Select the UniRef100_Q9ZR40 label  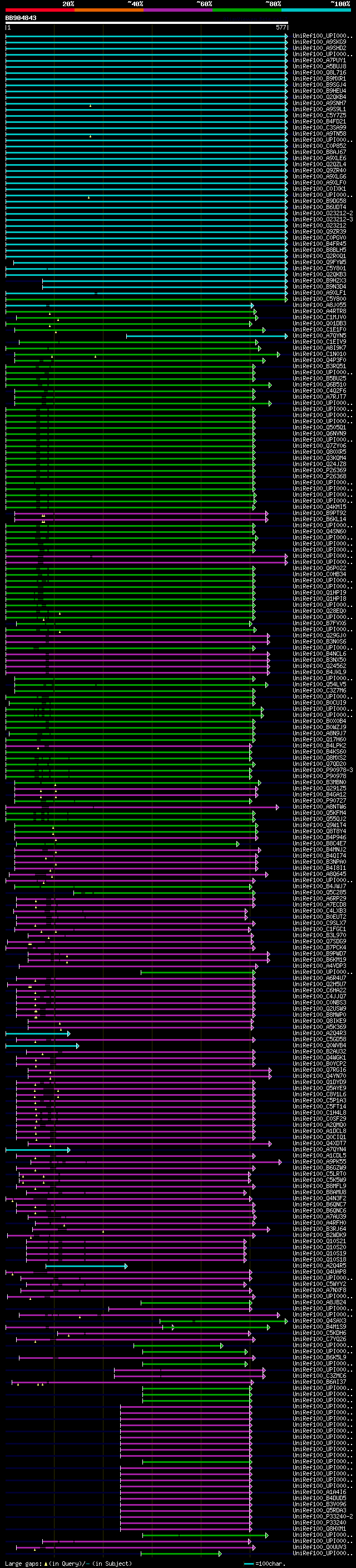tap(319, 170)
